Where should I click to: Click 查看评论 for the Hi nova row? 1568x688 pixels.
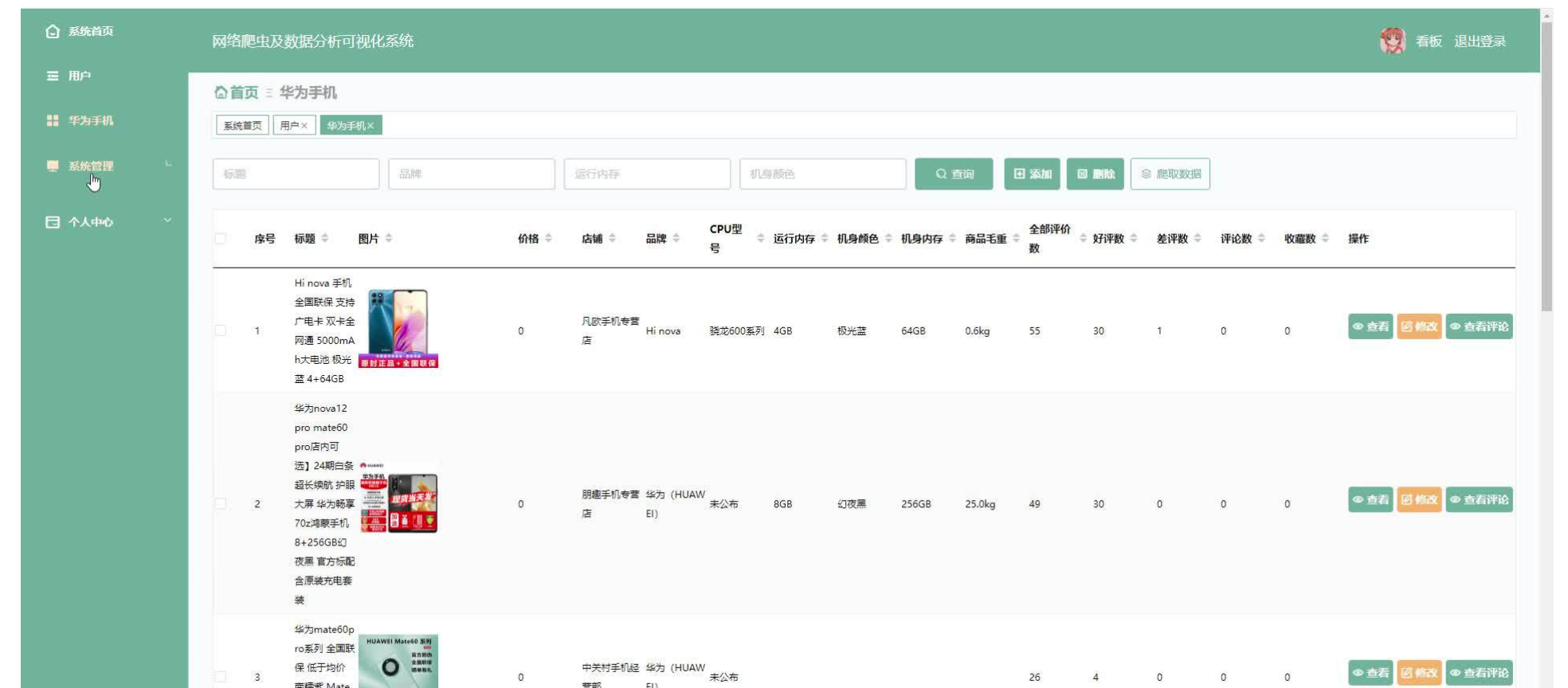point(1479,326)
